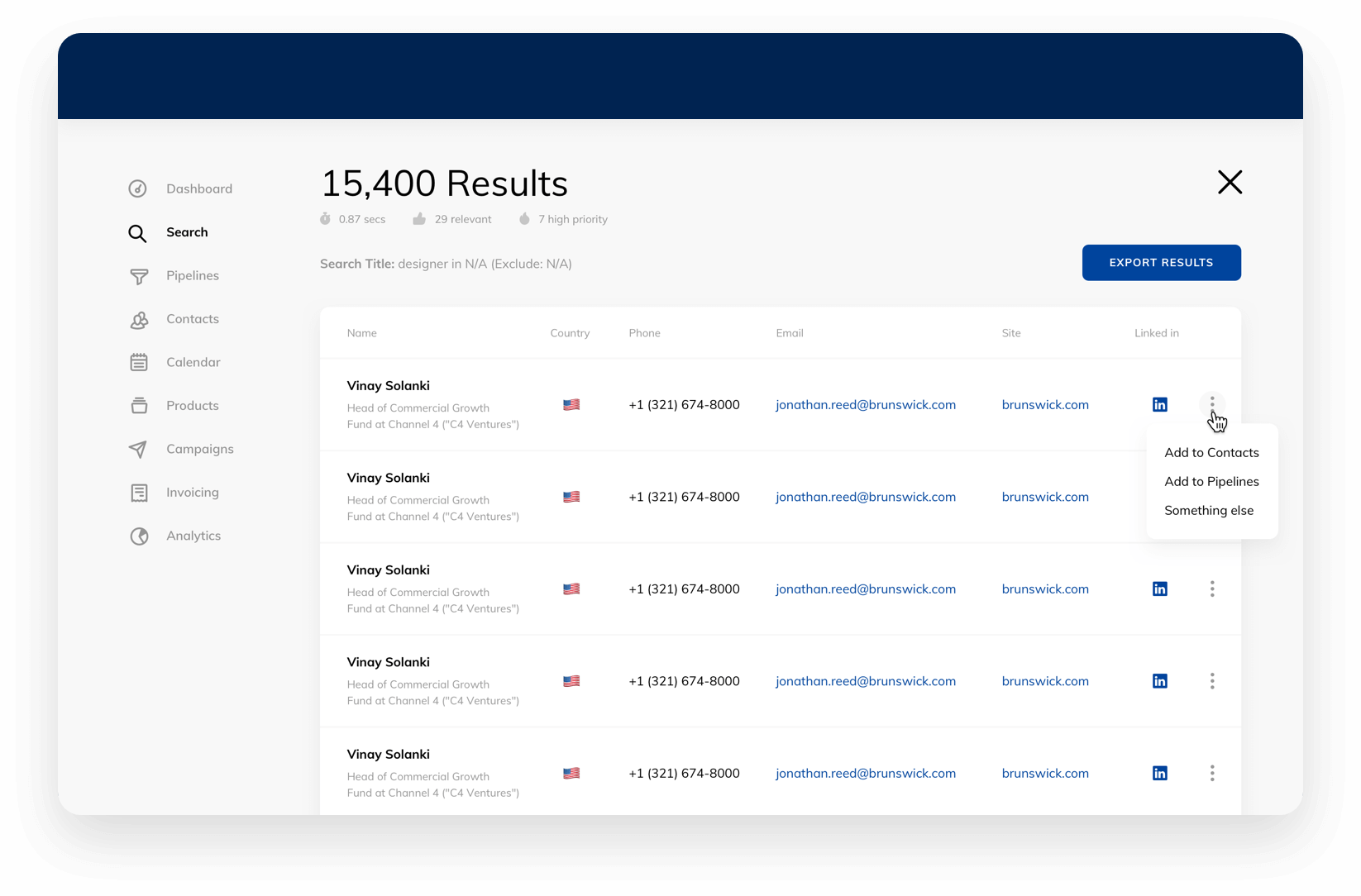Select the Dashboard icon in the sidebar

138,188
